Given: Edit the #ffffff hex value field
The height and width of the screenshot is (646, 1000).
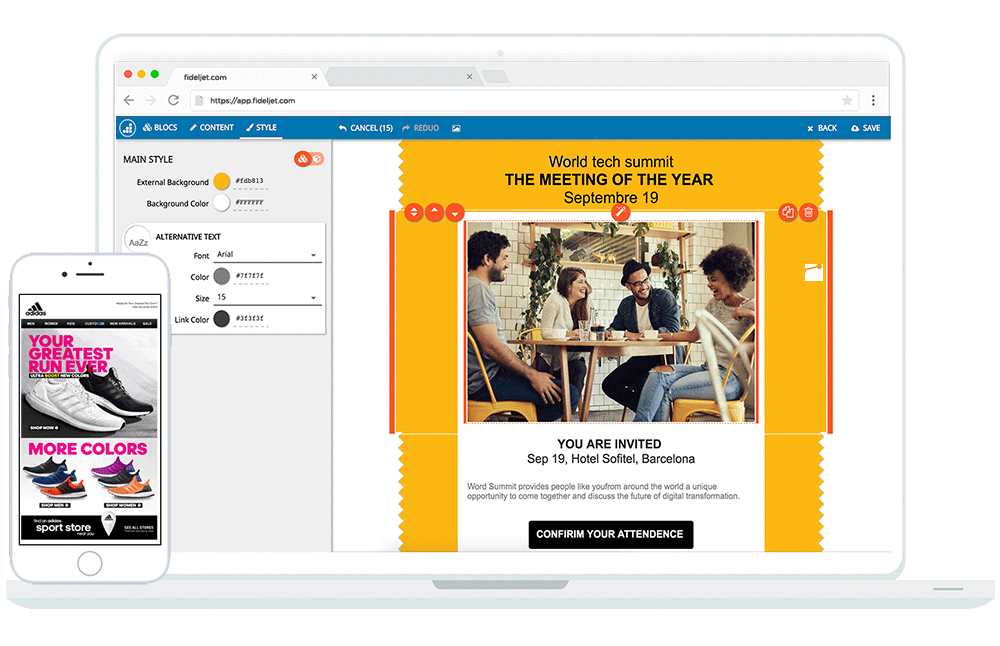Looking at the screenshot, I should tap(250, 203).
